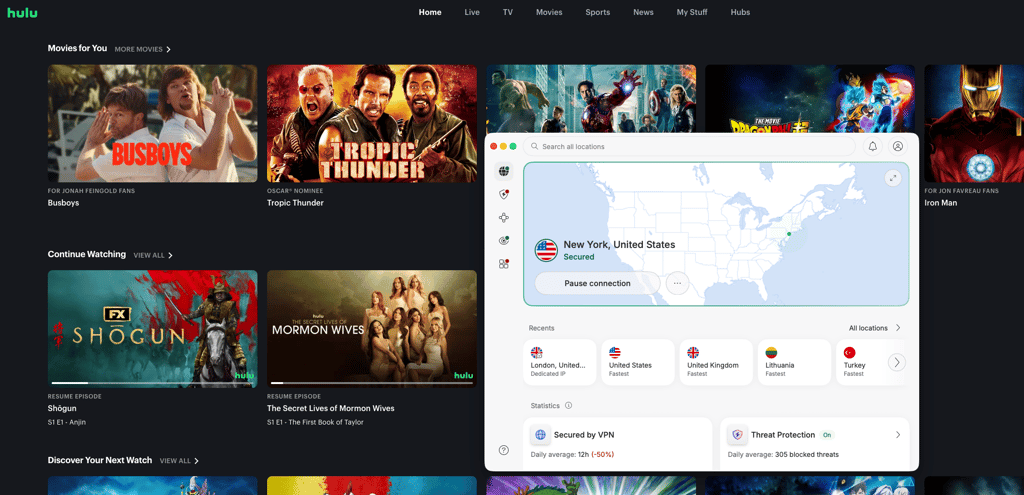1024x495 pixels.
Task: Open Hulu My Stuff tab
Action: pyautogui.click(x=692, y=12)
